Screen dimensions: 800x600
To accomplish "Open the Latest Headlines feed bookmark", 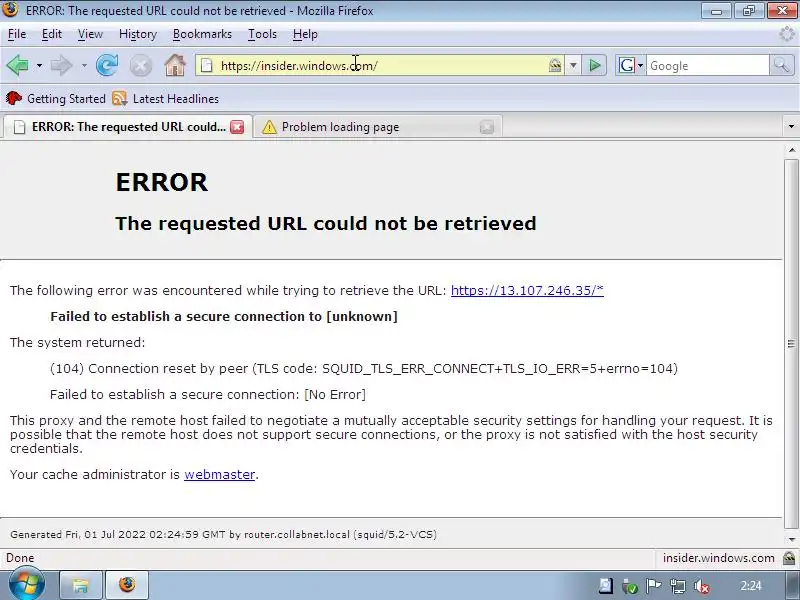I will click(x=165, y=98).
